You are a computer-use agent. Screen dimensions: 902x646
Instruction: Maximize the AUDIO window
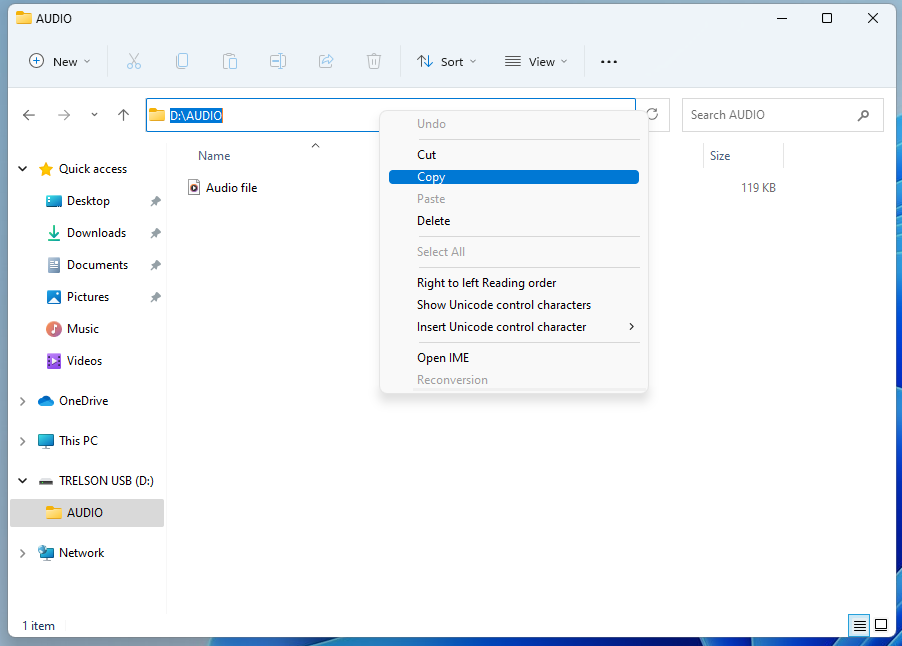pyautogui.click(x=827, y=18)
